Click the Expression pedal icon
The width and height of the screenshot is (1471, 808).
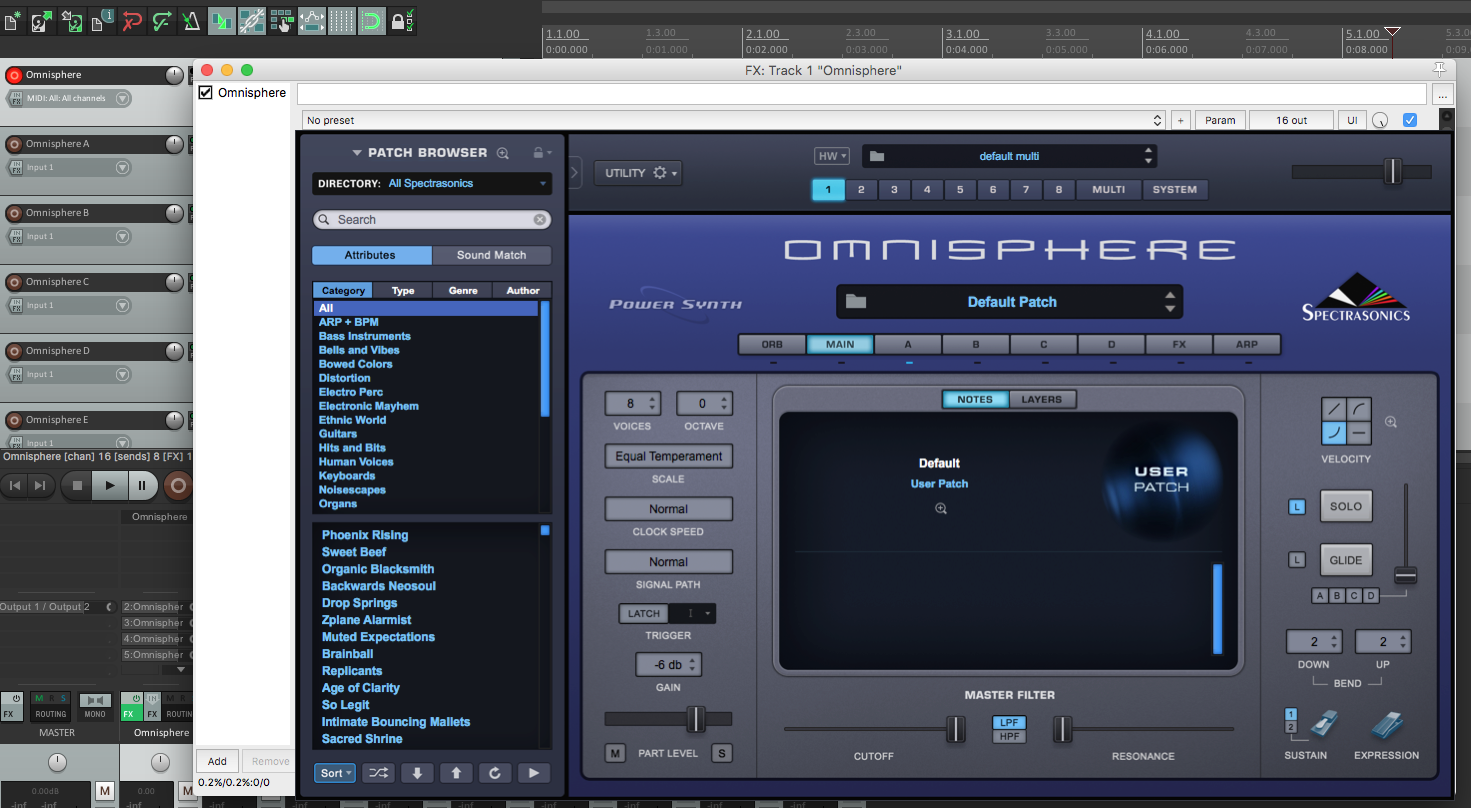coord(1388,725)
